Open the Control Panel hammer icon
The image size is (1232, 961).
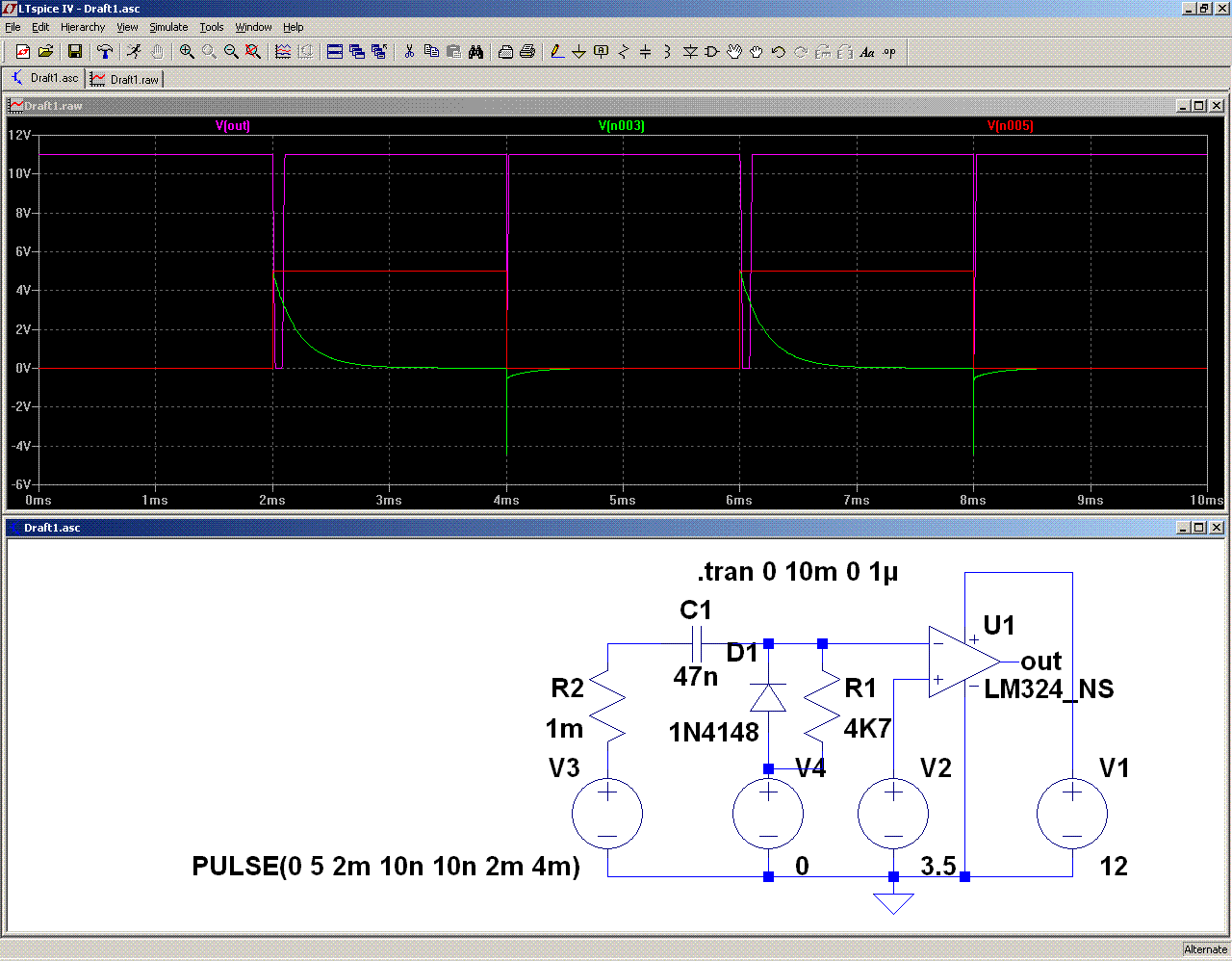(x=105, y=52)
